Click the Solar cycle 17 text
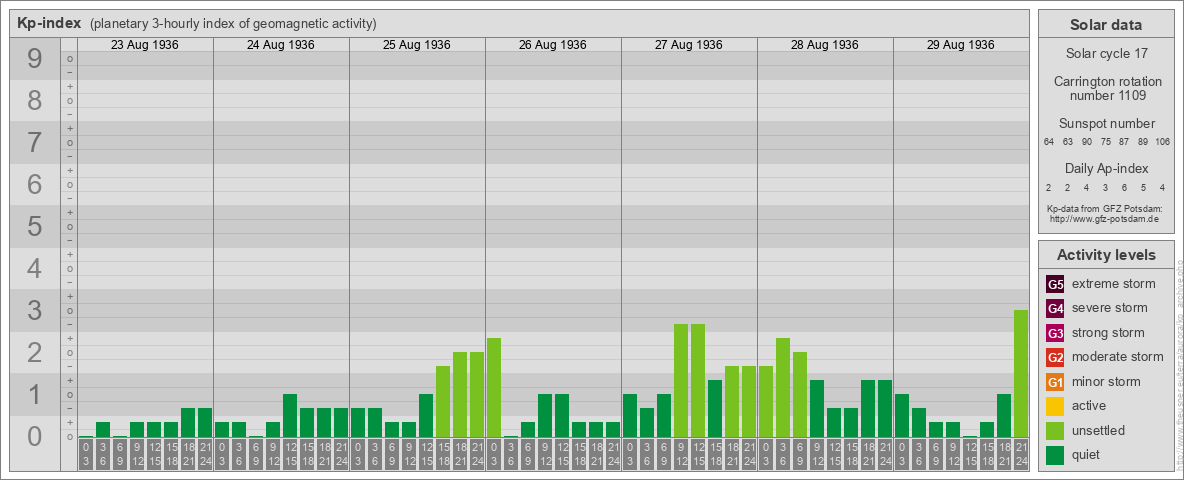The image size is (1184, 480). click(x=1105, y=54)
